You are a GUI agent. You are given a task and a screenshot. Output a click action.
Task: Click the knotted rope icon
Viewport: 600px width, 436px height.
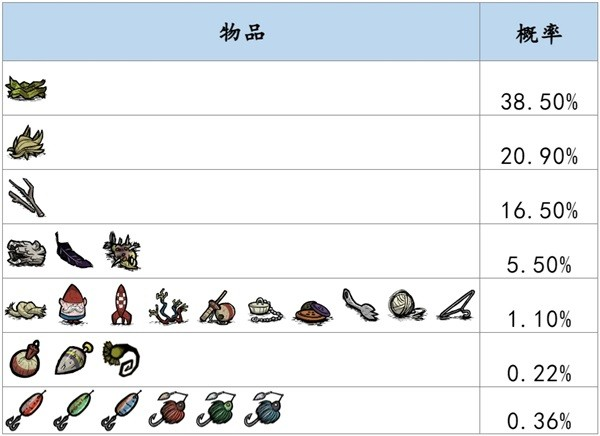click(x=26, y=309)
